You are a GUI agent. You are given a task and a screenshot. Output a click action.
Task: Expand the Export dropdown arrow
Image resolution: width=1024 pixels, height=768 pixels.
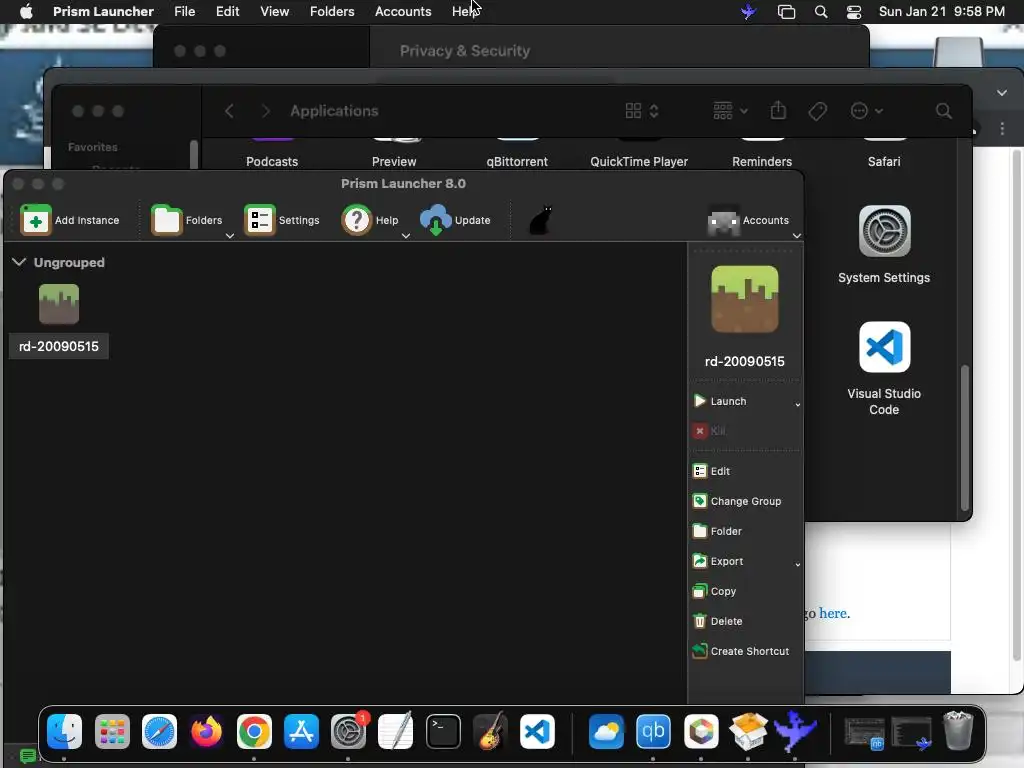pos(797,564)
